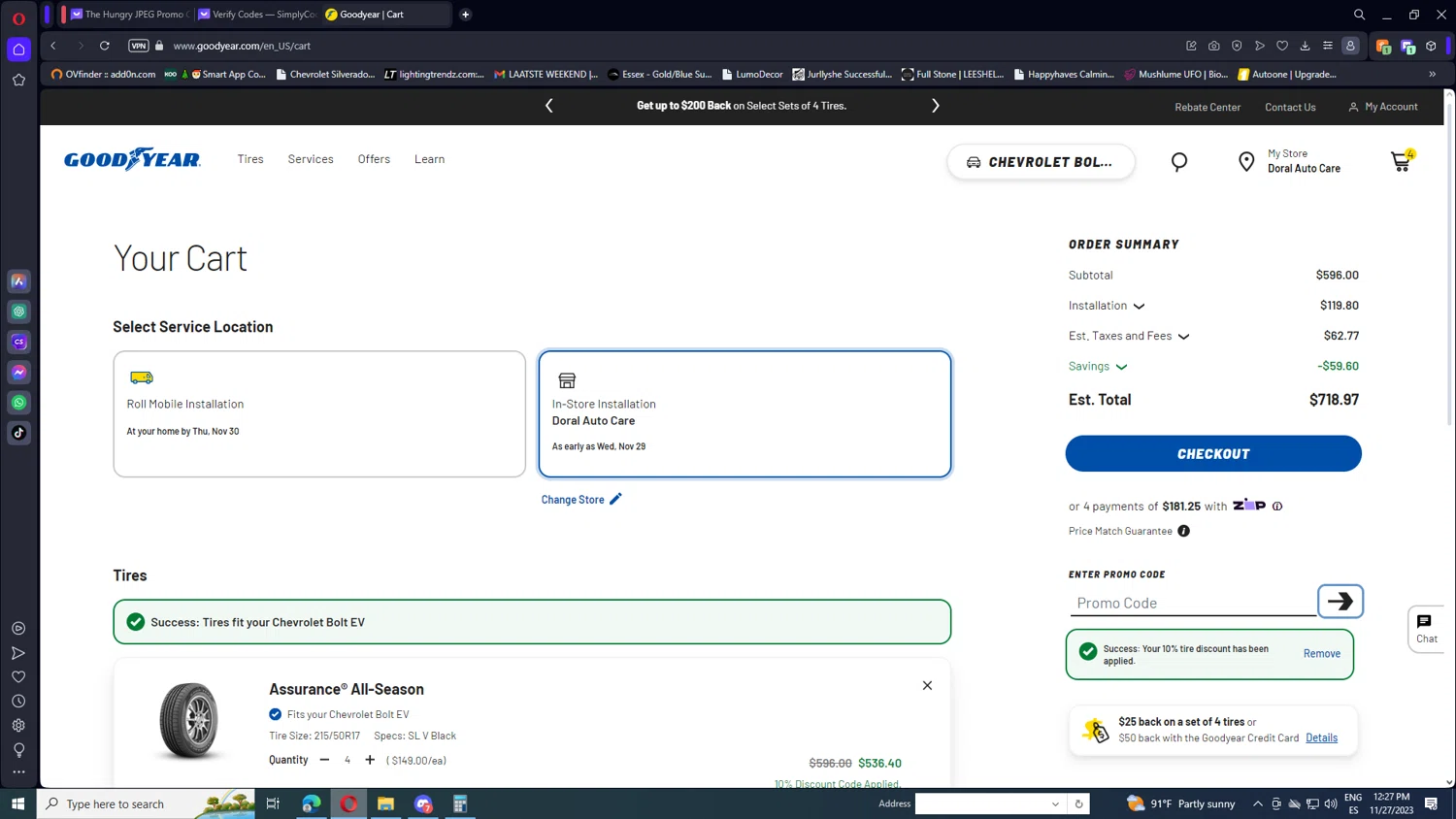Click Change Store link
Viewport: 1456px width, 819px height.
tap(573, 500)
